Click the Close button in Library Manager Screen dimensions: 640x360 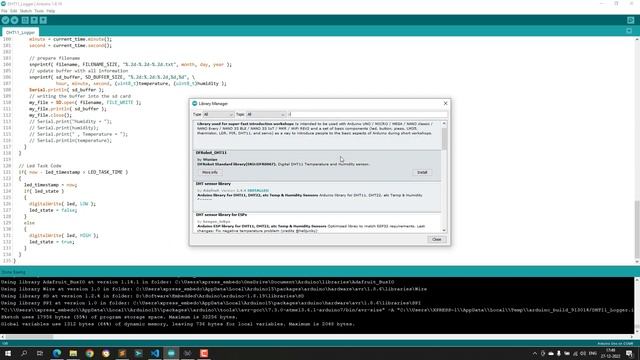(x=436, y=239)
